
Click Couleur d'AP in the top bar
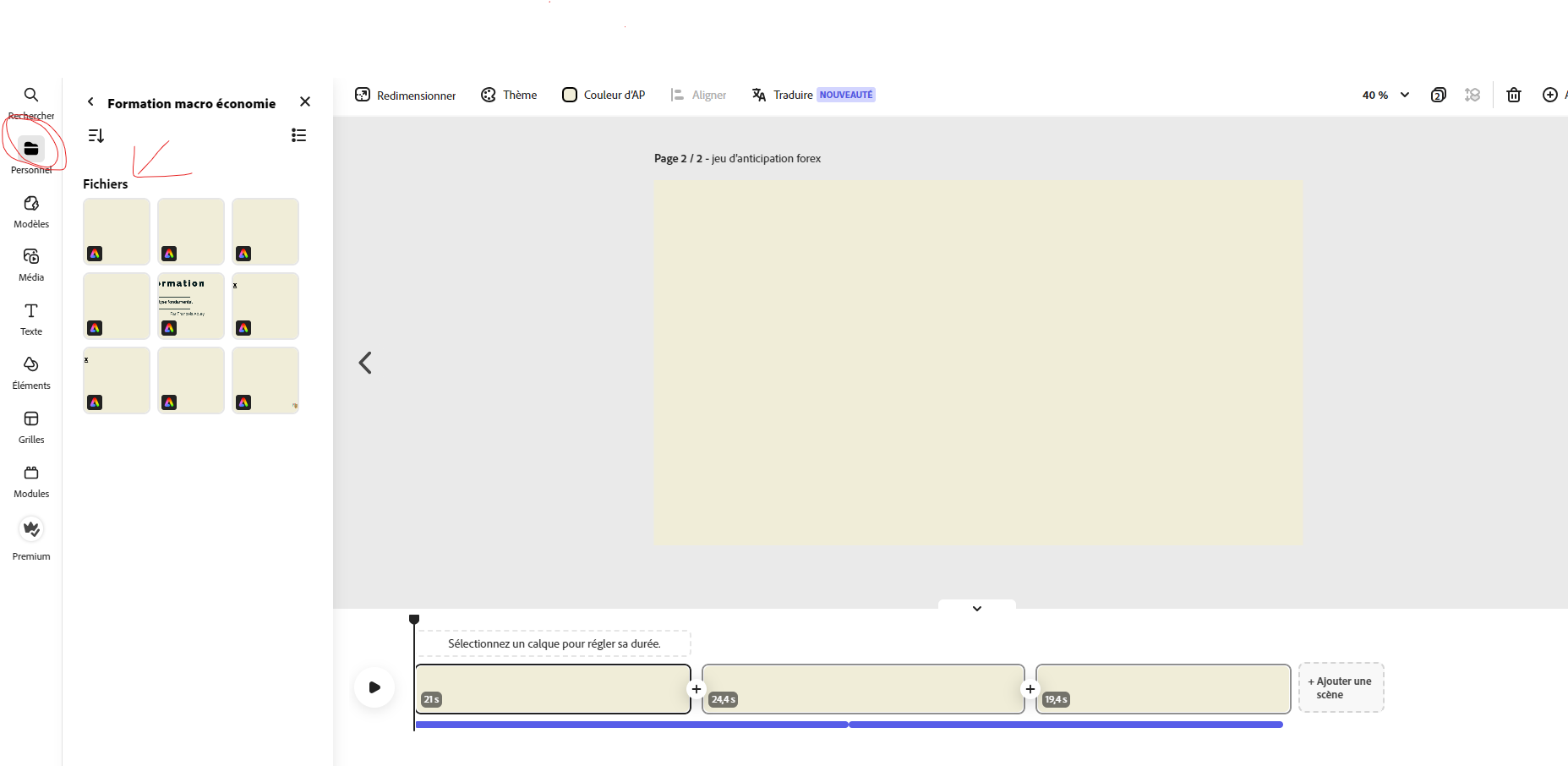tap(603, 95)
